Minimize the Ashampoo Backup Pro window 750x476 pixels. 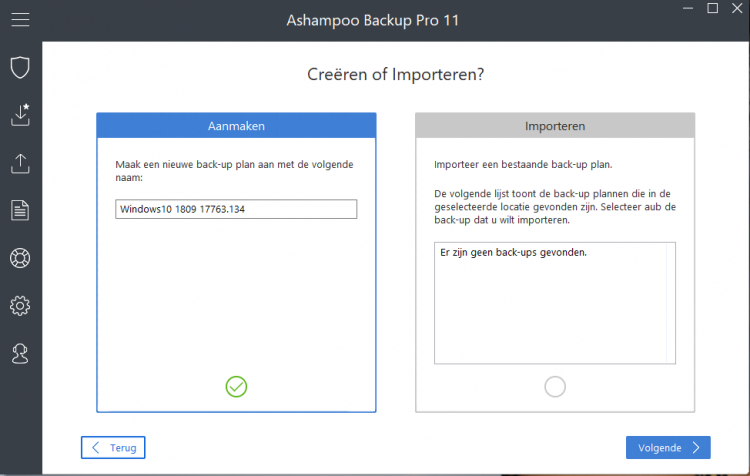pyautogui.click(x=688, y=8)
